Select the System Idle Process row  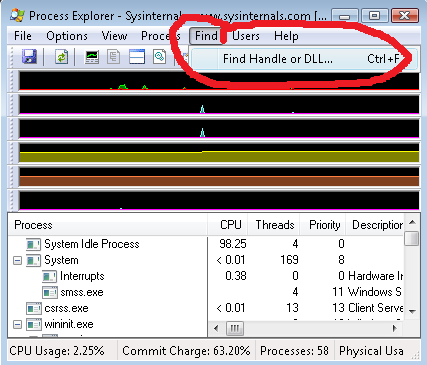coord(206,244)
